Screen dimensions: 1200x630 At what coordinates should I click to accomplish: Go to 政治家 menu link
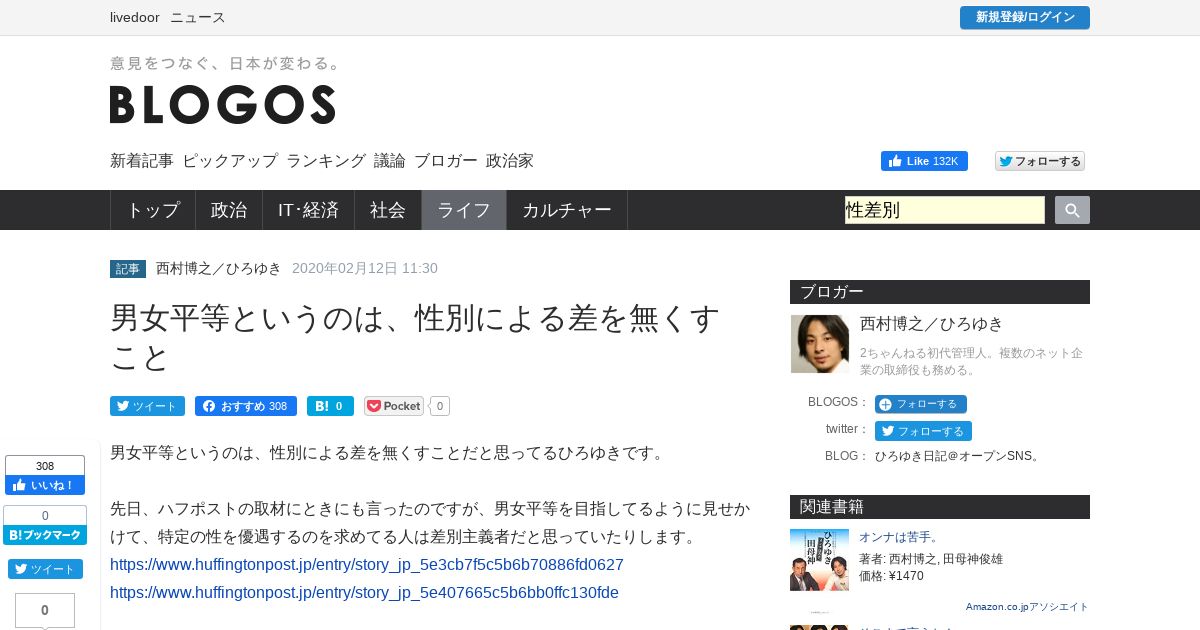510,161
